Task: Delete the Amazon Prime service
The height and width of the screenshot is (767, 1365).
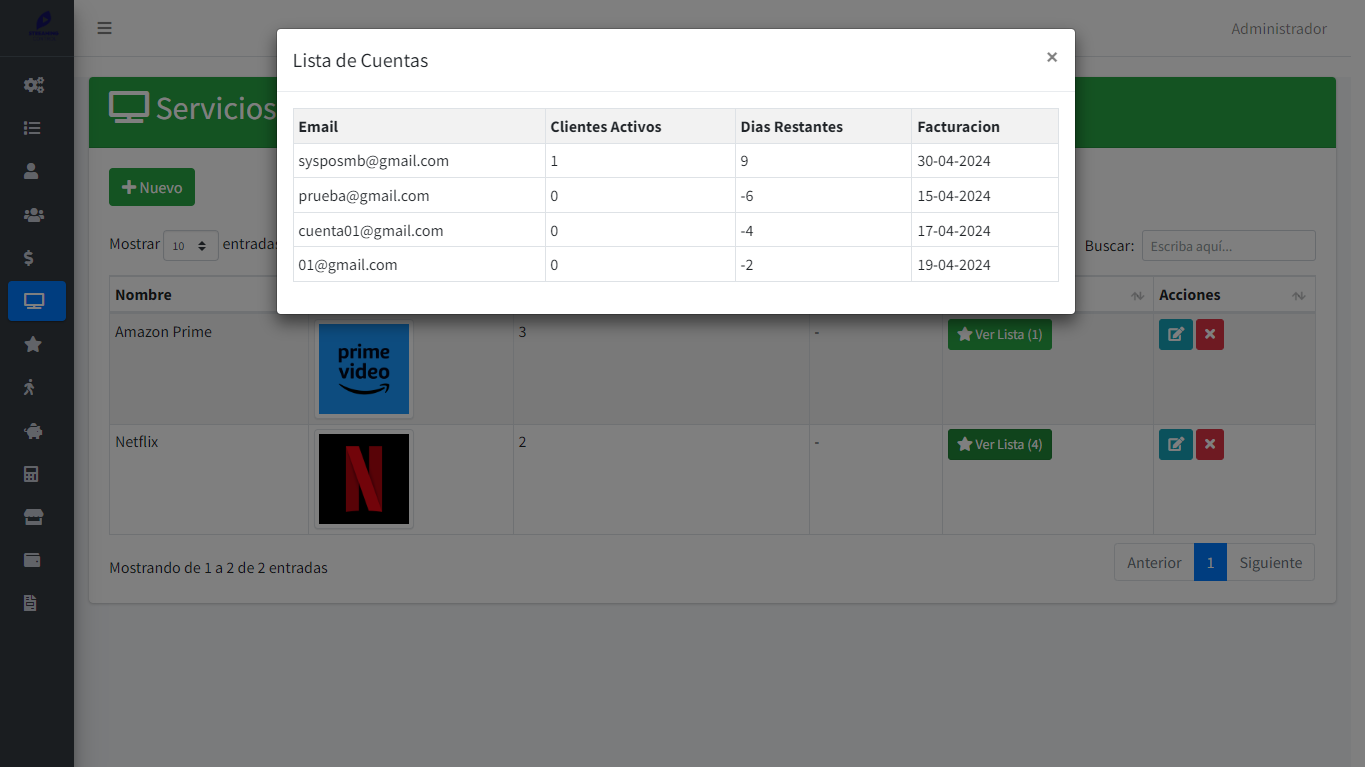Action: click(1210, 334)
